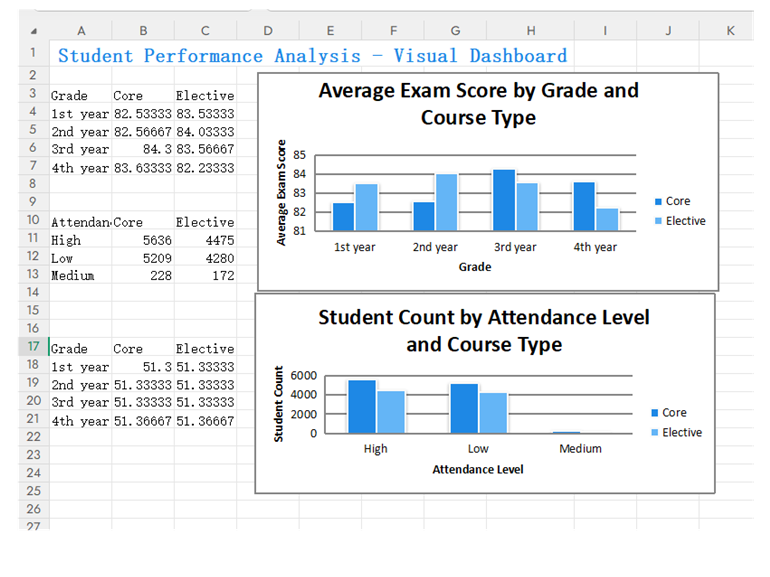Click cell containing 82.53333
Image resolution: width=770 pixels, height=577 pixels.
[143, 113]
